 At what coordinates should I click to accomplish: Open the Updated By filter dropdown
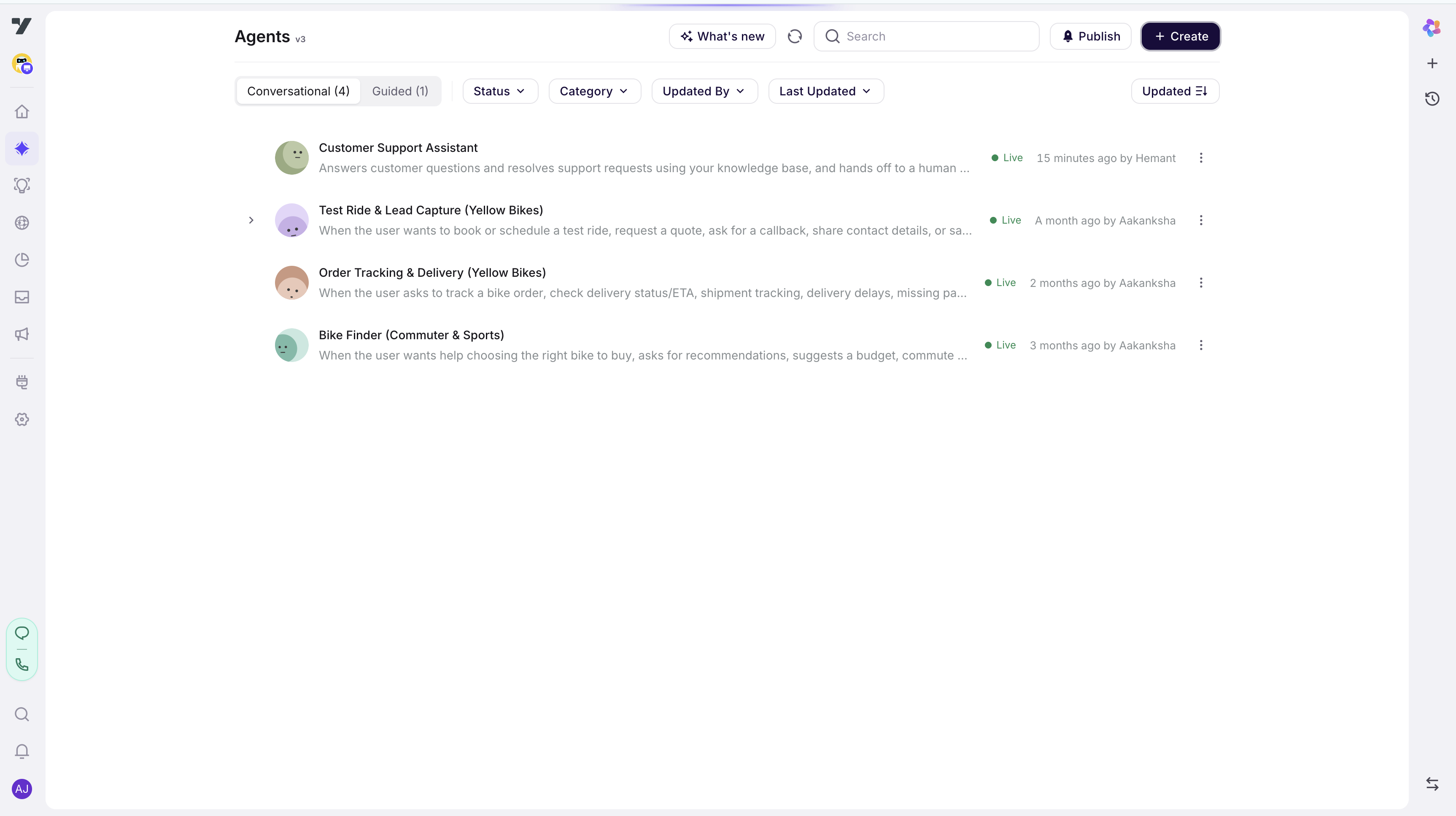(704, 91)
